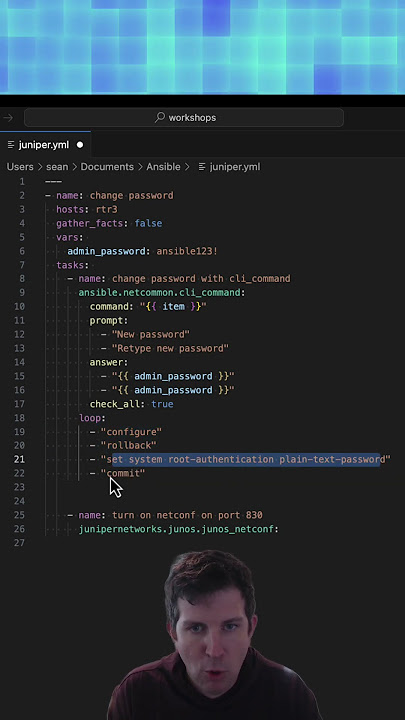Click "change password with cli_command" text

point(201,279)
